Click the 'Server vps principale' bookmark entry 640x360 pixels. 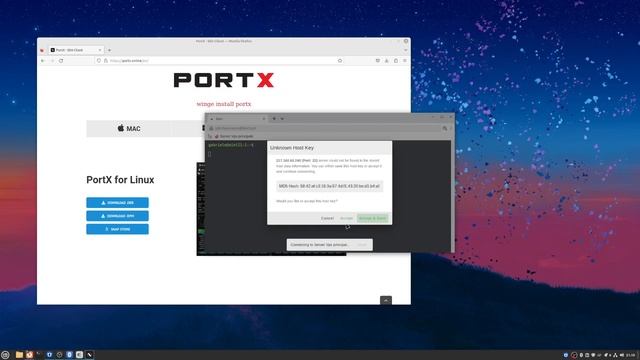pyautogui.click(x=234, y=136)
